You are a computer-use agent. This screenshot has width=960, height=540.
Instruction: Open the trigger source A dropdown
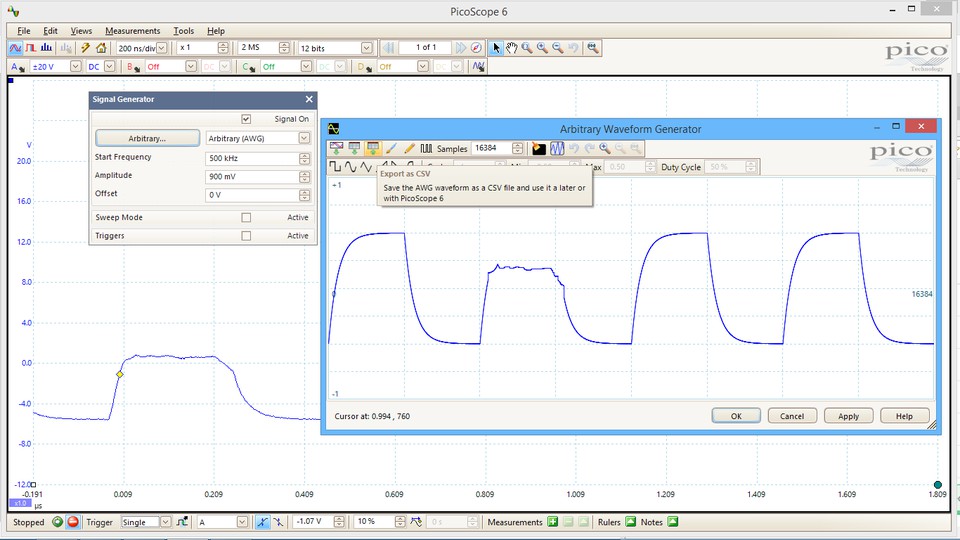pyautogui.click(x=242, y=522)
